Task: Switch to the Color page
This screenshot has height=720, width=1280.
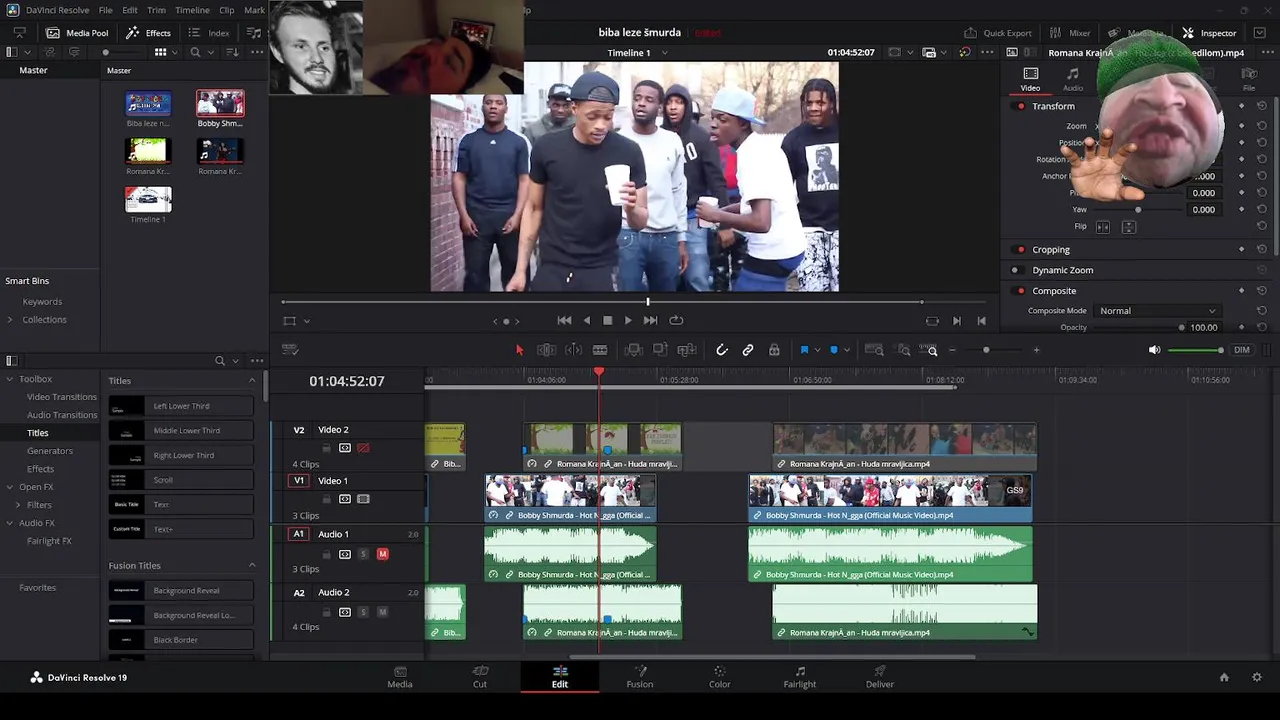Action: [720, 677]
